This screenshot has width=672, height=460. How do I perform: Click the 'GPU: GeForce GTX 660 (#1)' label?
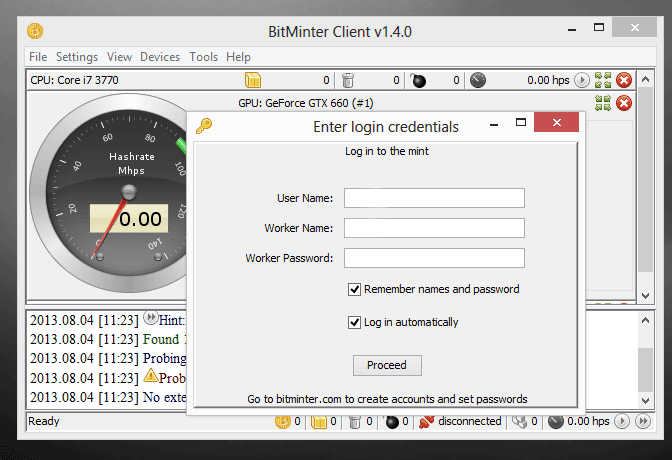306,103
